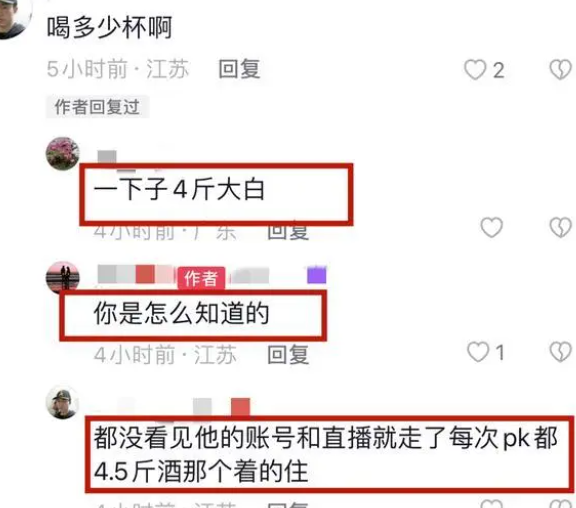The width and height of the screenshot is (576, 508).
Task: Reply to the '一下子4斤大白' comment
Action: 288,231
